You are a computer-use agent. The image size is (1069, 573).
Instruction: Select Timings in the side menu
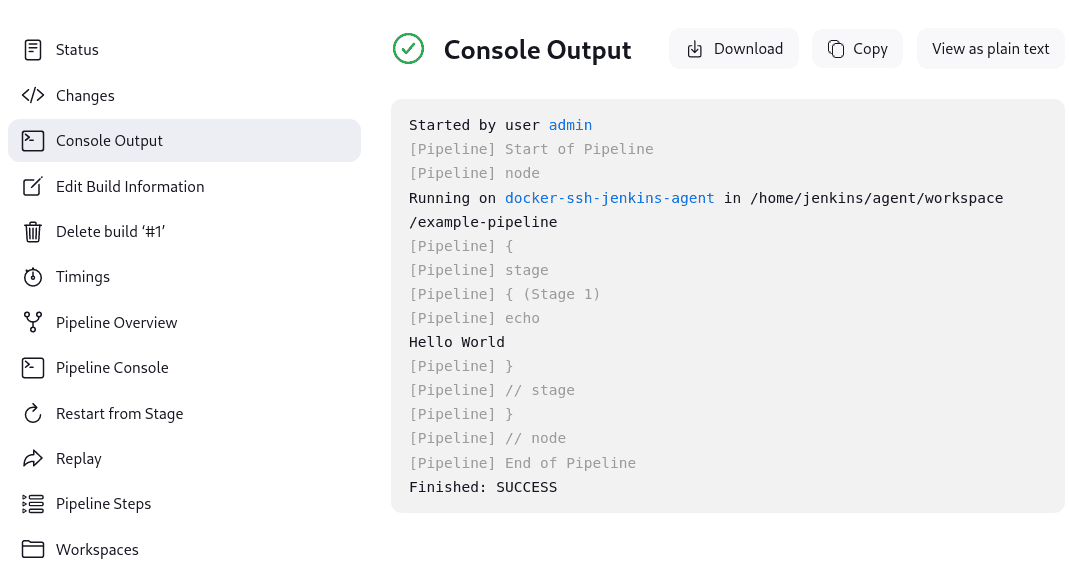(x=83, y=277)
